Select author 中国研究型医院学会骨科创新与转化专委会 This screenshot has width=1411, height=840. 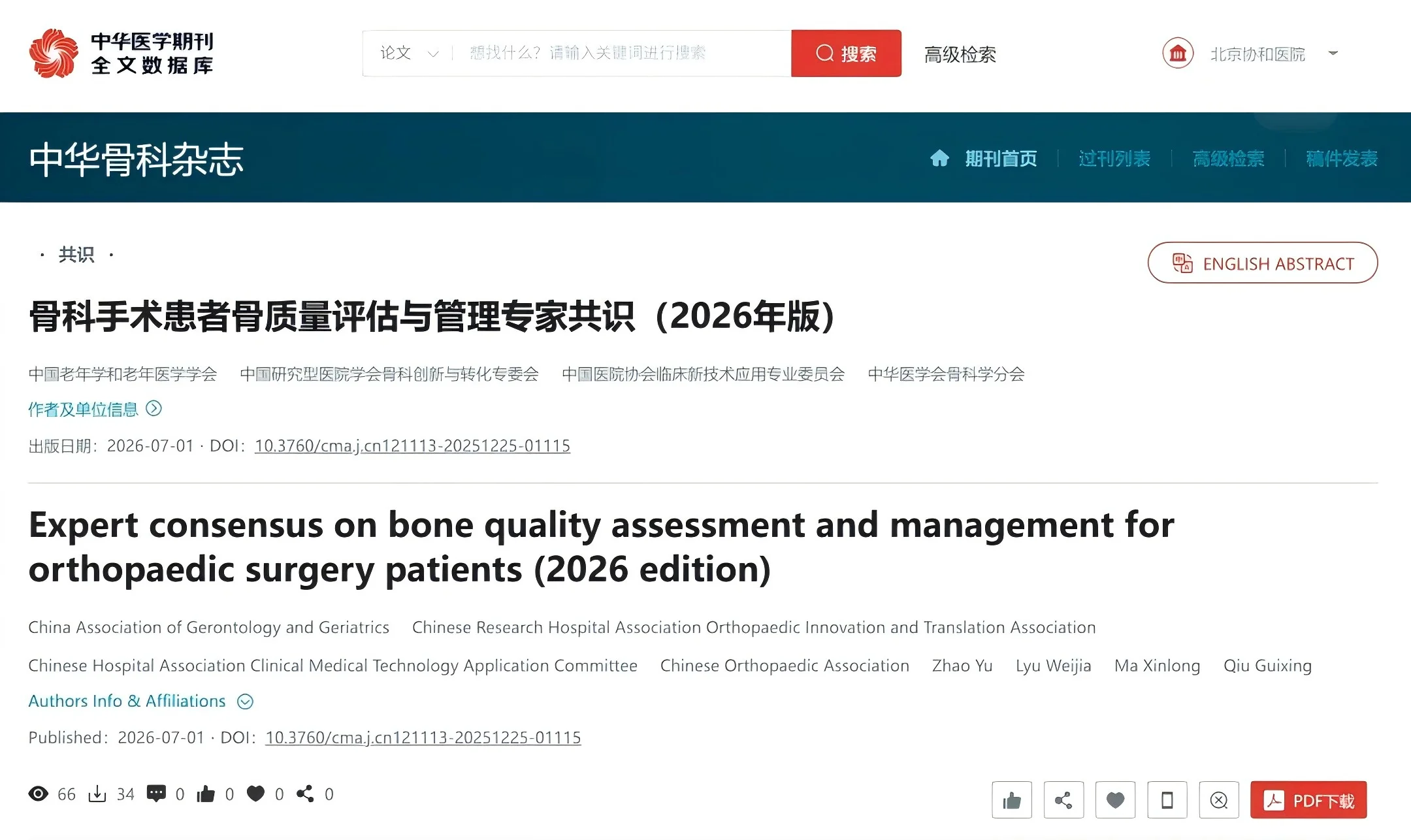389,374
